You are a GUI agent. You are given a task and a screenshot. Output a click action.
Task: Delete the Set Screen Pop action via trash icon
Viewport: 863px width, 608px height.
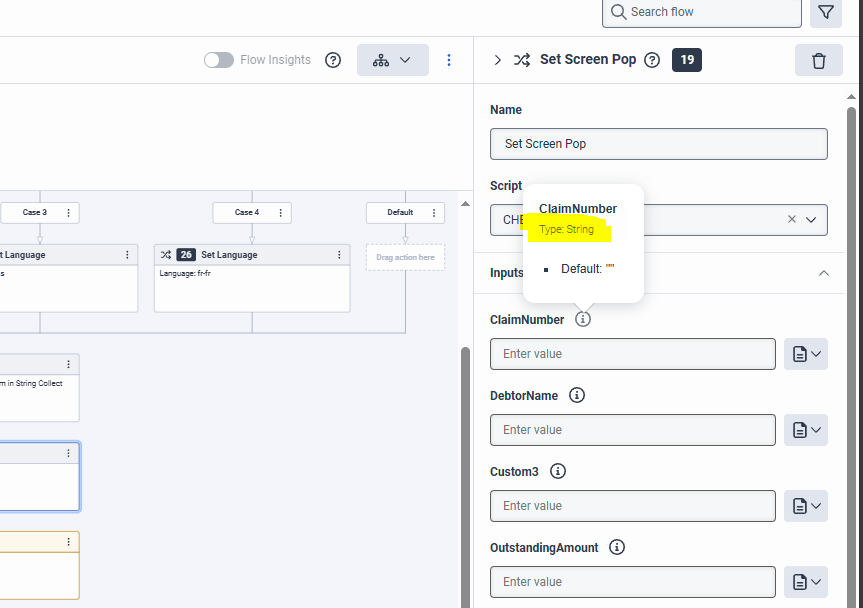tap(818, 59)
